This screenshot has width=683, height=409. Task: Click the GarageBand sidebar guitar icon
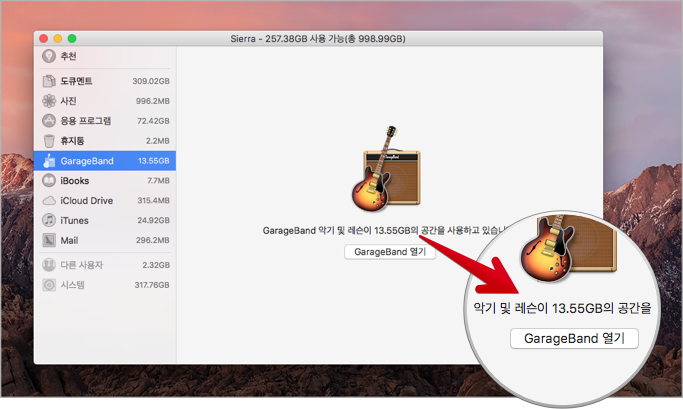[x=49, y=161]
